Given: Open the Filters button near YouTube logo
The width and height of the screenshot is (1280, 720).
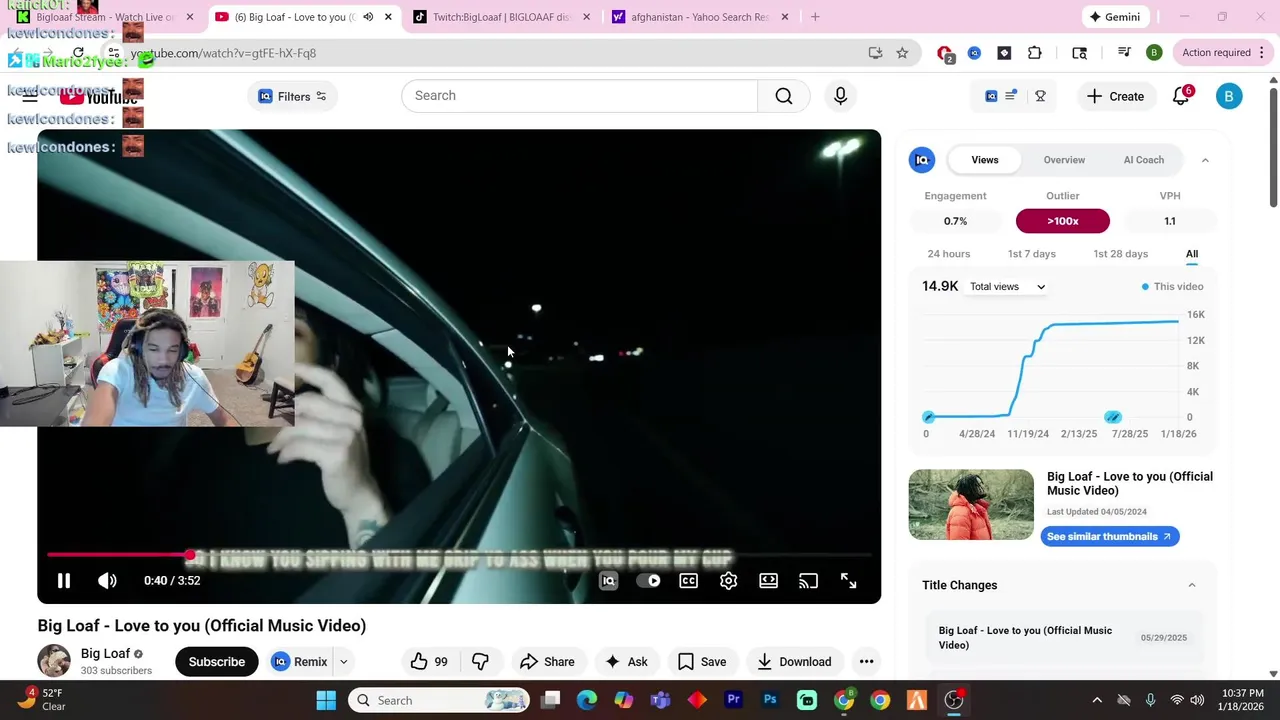Looking at the screenshot, I should pyautogui.click(x=292, y=96).
